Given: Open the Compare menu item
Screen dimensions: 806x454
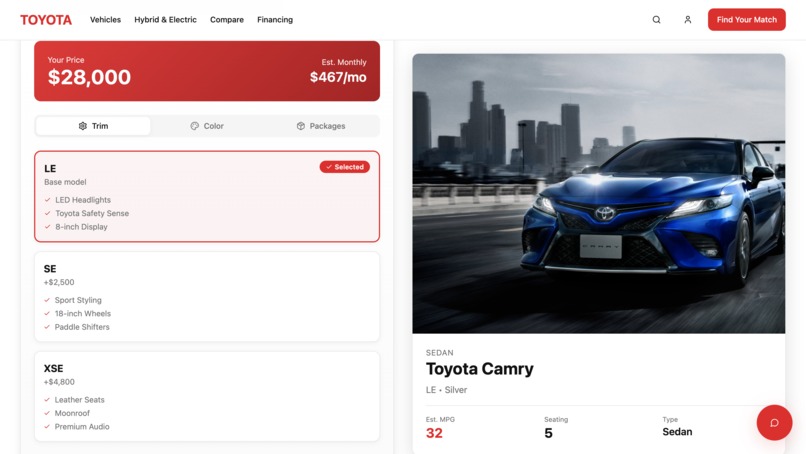Looking at the screenshot, I should [227, 20].
